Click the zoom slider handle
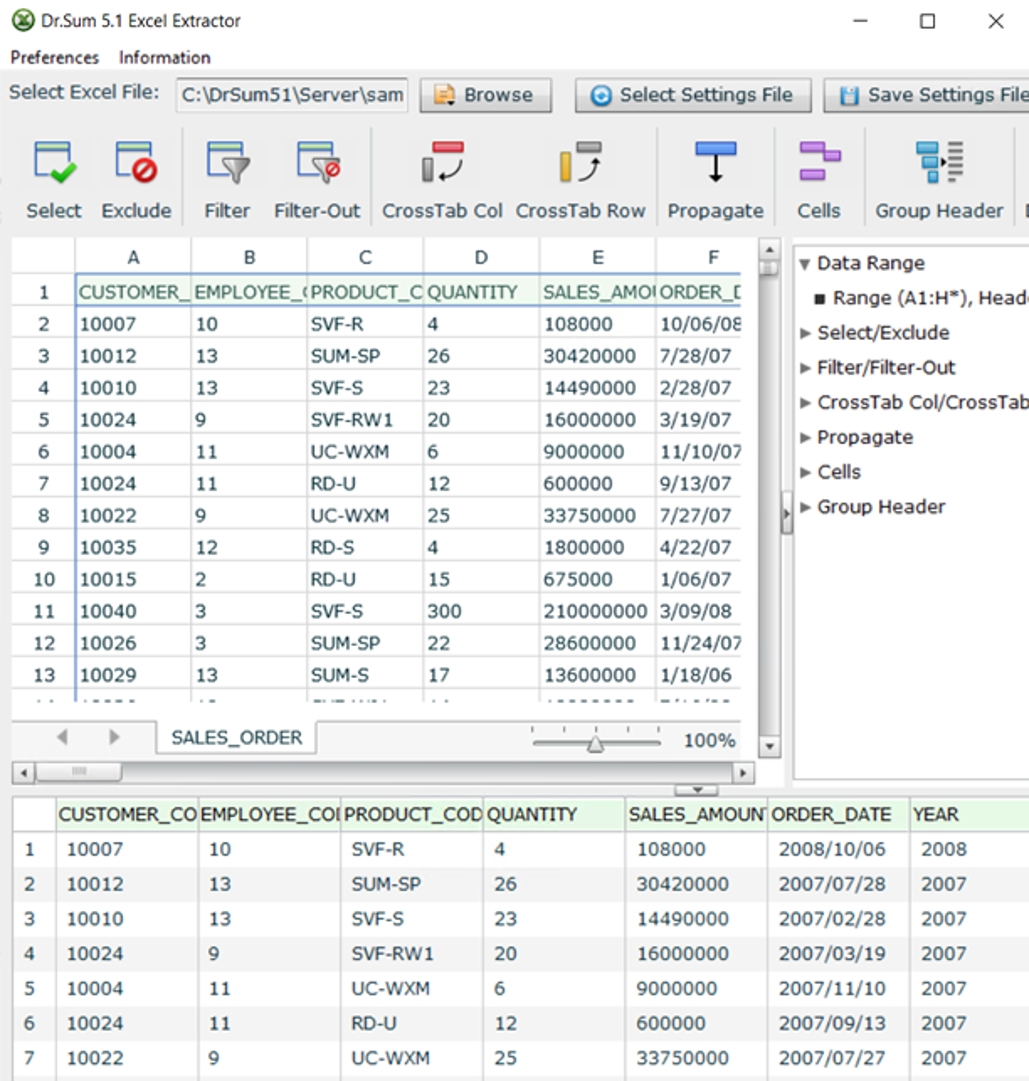The image size is (1029, 1081). tap(595, 743)
